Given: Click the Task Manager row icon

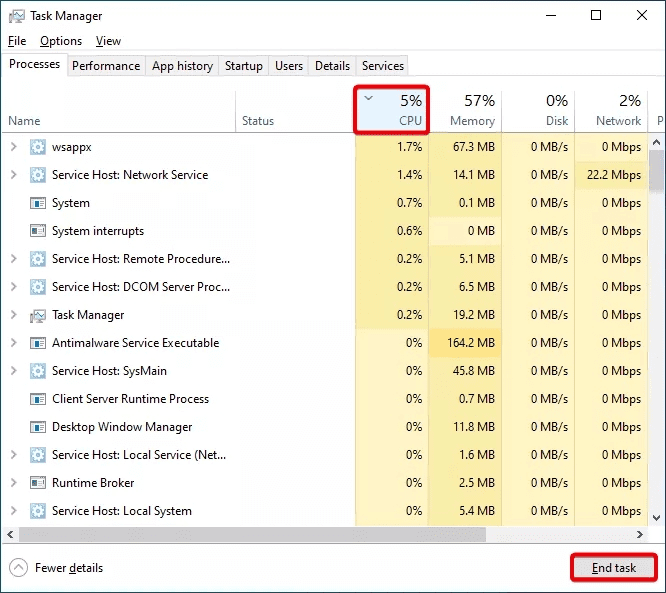Looking at the screenshot, I should pyautogui.click(x=38, y=315).
